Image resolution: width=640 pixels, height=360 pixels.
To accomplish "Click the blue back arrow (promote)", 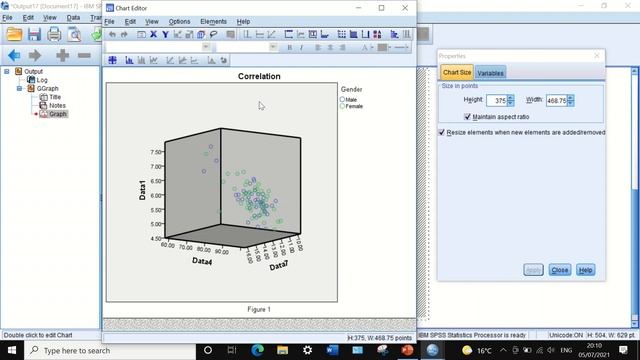I will click(x=14, y=55).
